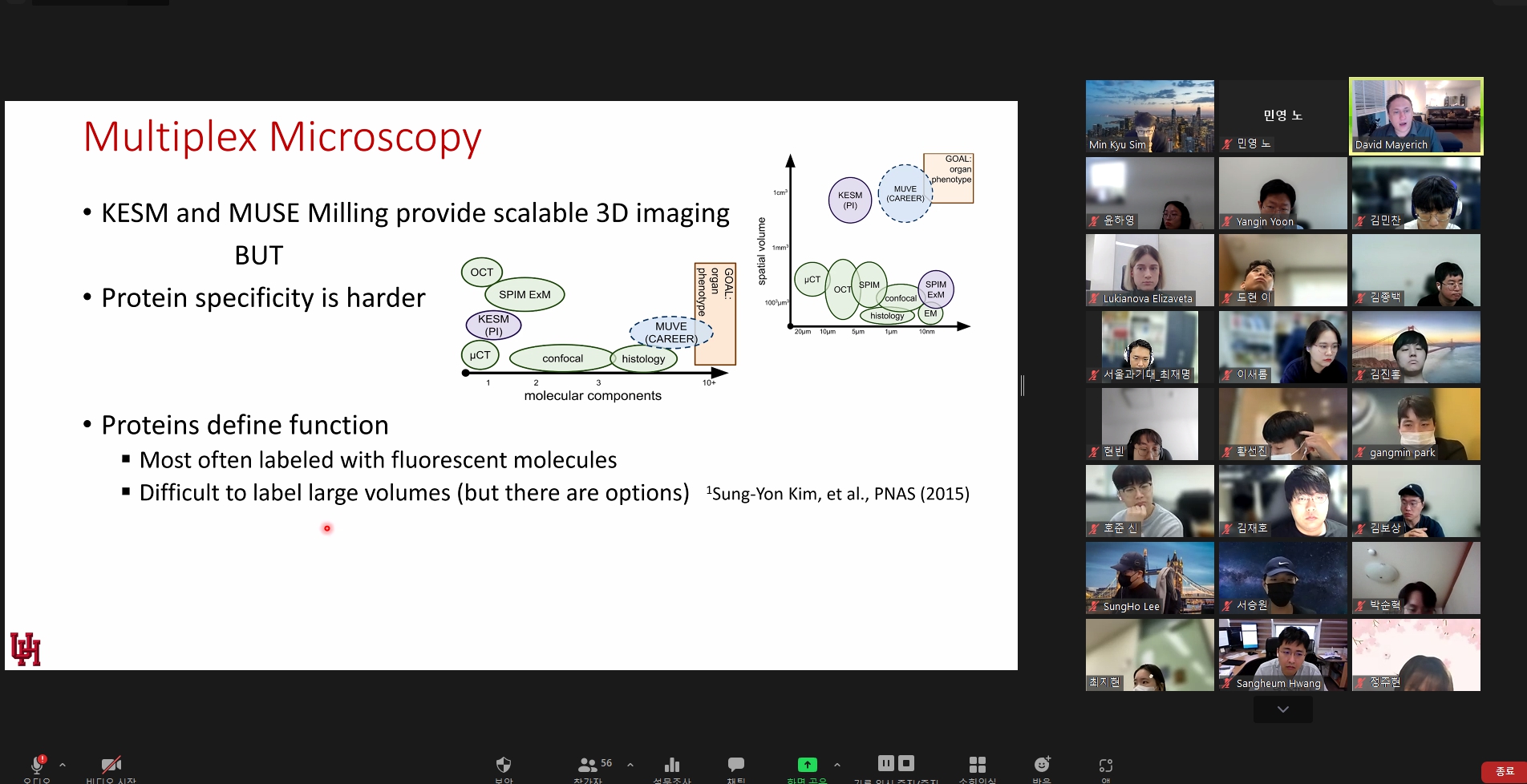This screenshot has height=784, width=1527.
Task: Select 김종택 video tile
Action: coord(1416,270)
